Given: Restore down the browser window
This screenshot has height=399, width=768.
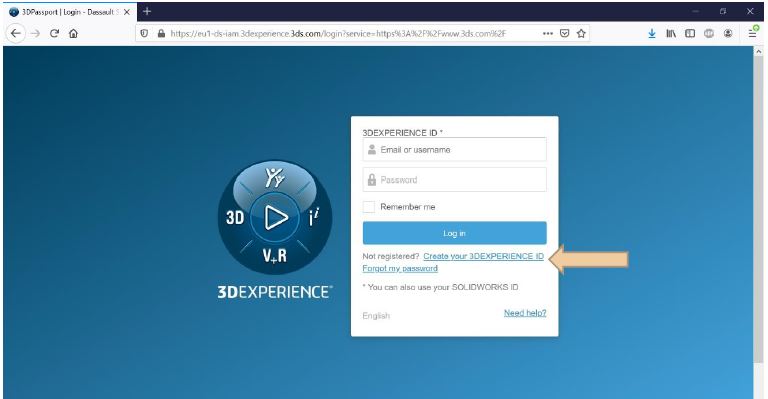Looking at the screenshot, I should click(723, 11).
